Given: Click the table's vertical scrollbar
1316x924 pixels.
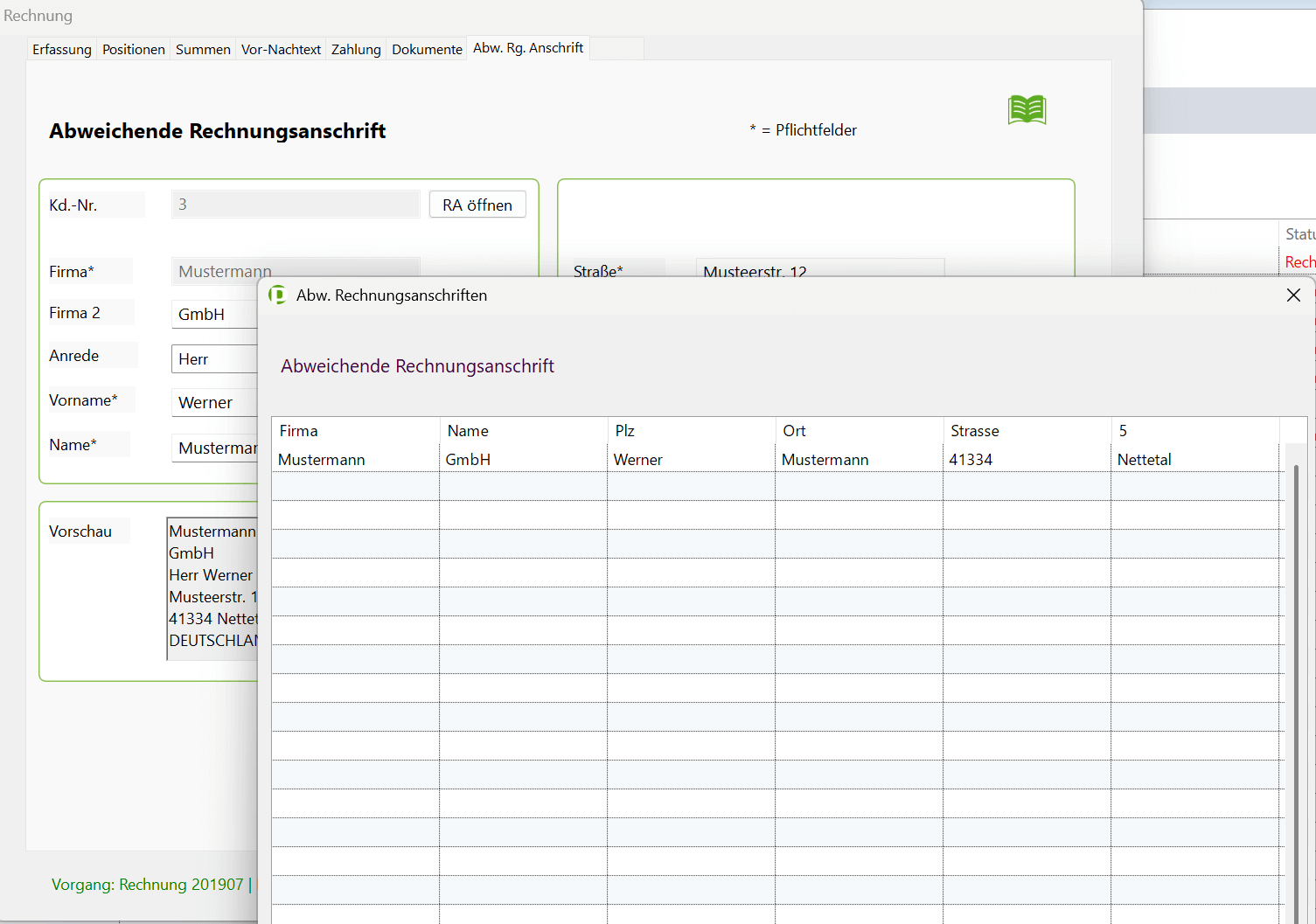Looking at the screenshot, I should pyautogui.click(x=1295, y=682).
